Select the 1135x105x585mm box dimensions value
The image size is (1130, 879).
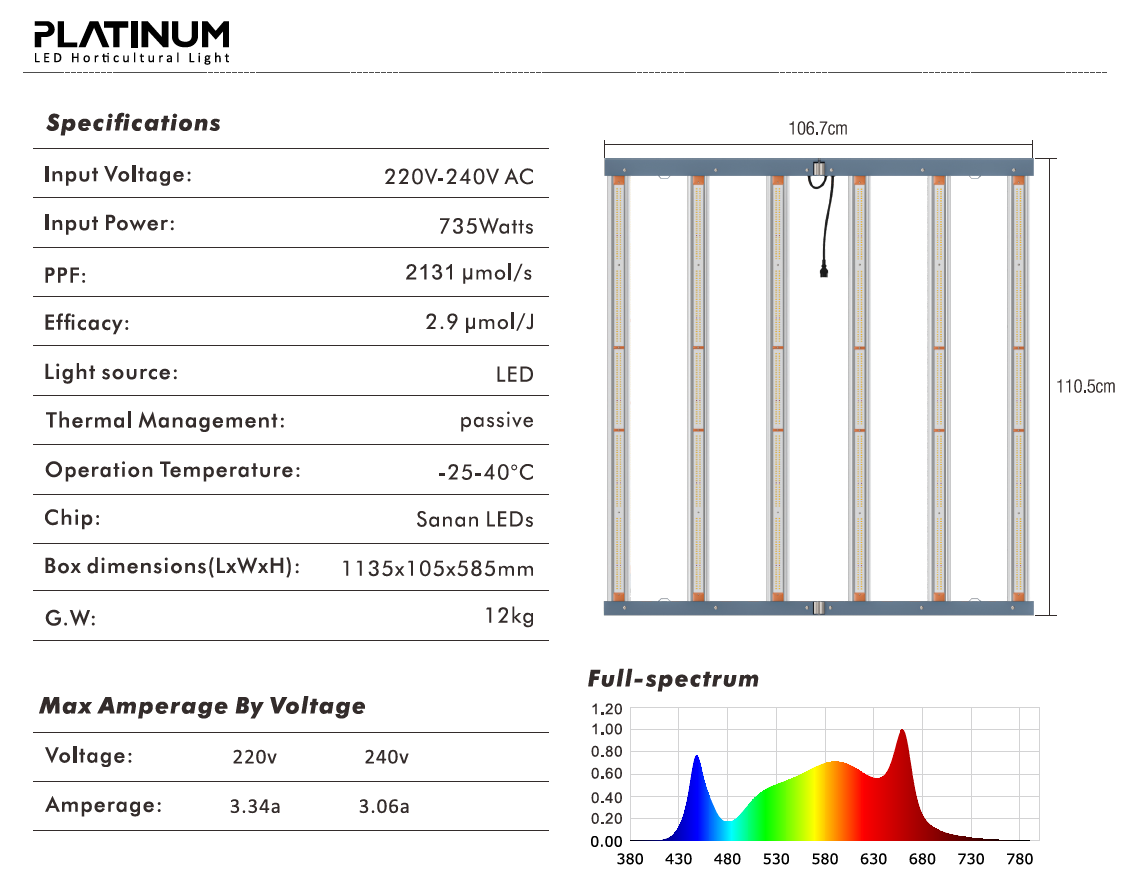click(x=437, y=569)
